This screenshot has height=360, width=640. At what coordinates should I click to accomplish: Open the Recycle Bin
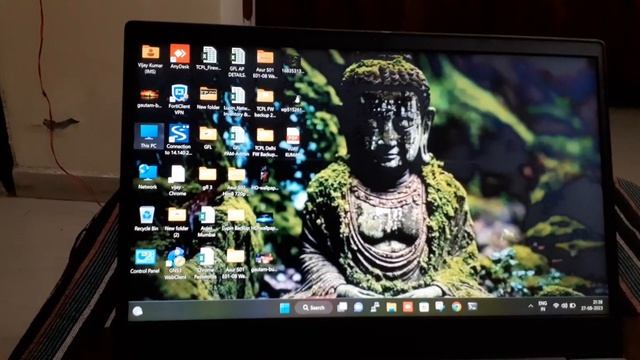pyautogui.click(x=147, y=218)
